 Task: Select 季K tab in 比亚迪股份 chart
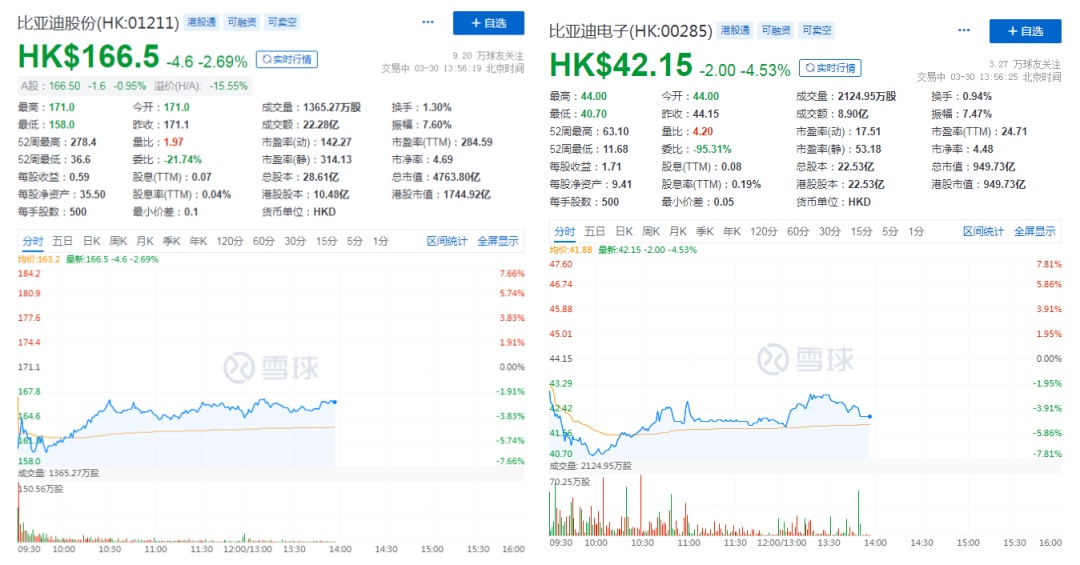point(172,241)
